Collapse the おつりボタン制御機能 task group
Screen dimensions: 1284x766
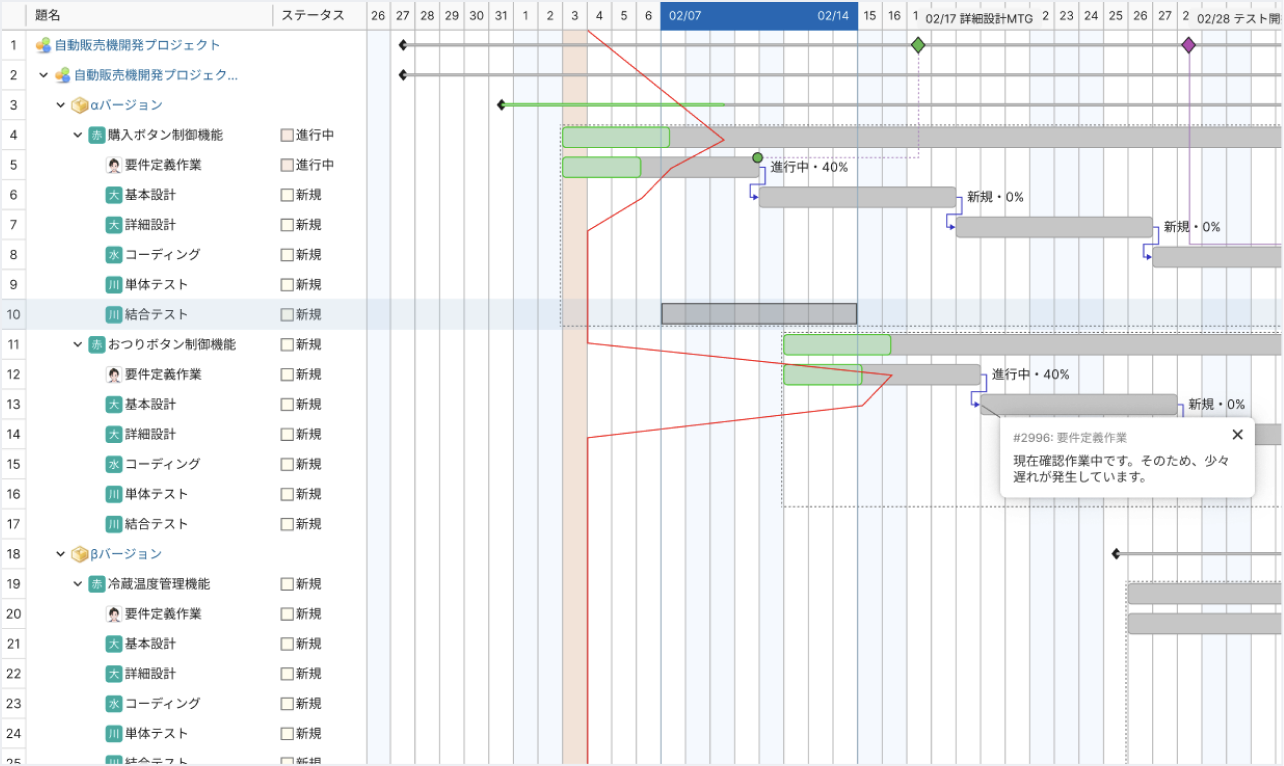point(78,344)
